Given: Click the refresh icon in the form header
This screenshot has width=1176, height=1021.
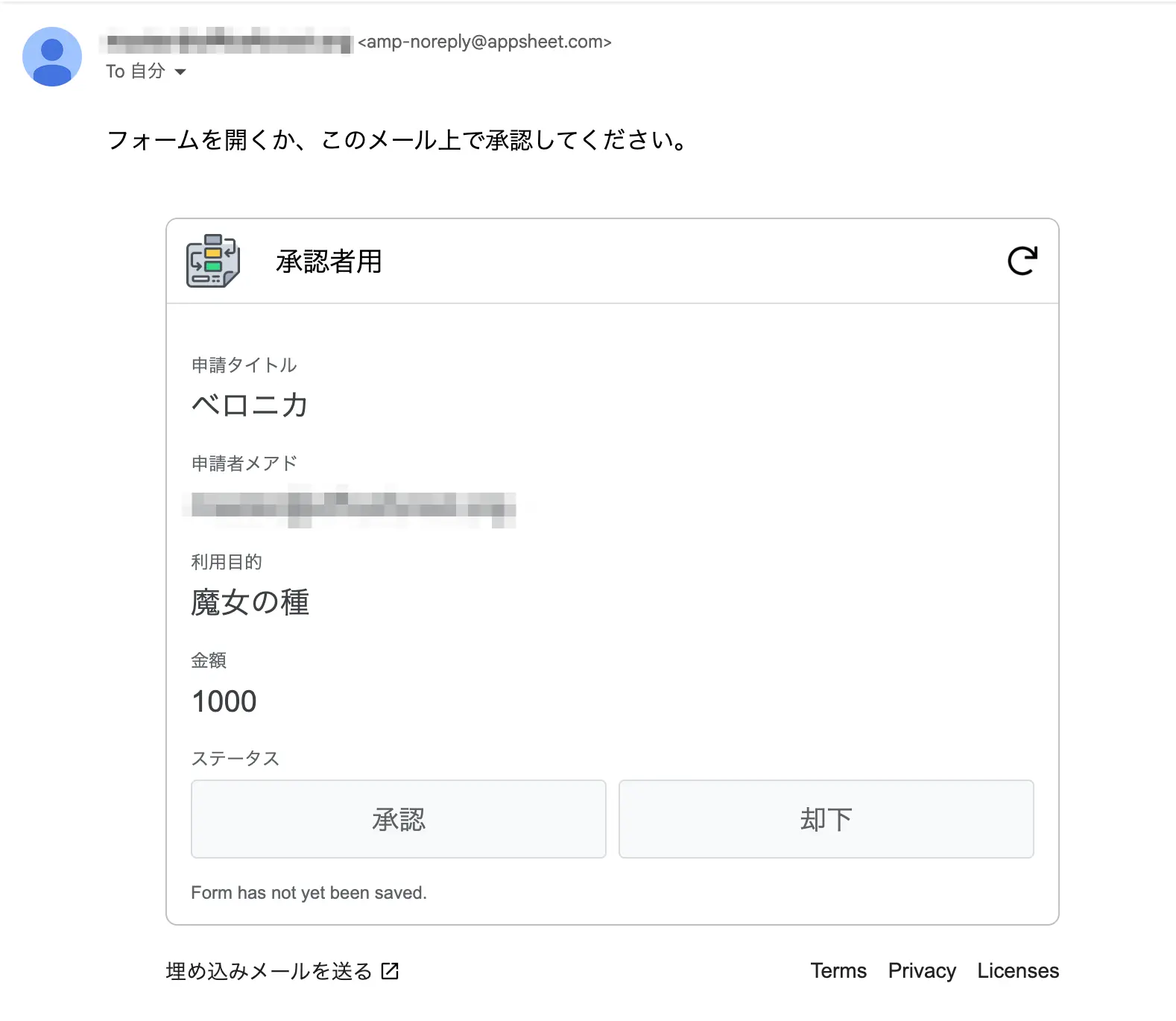Looking at the screenshot, I should [x=1022, y=261].
